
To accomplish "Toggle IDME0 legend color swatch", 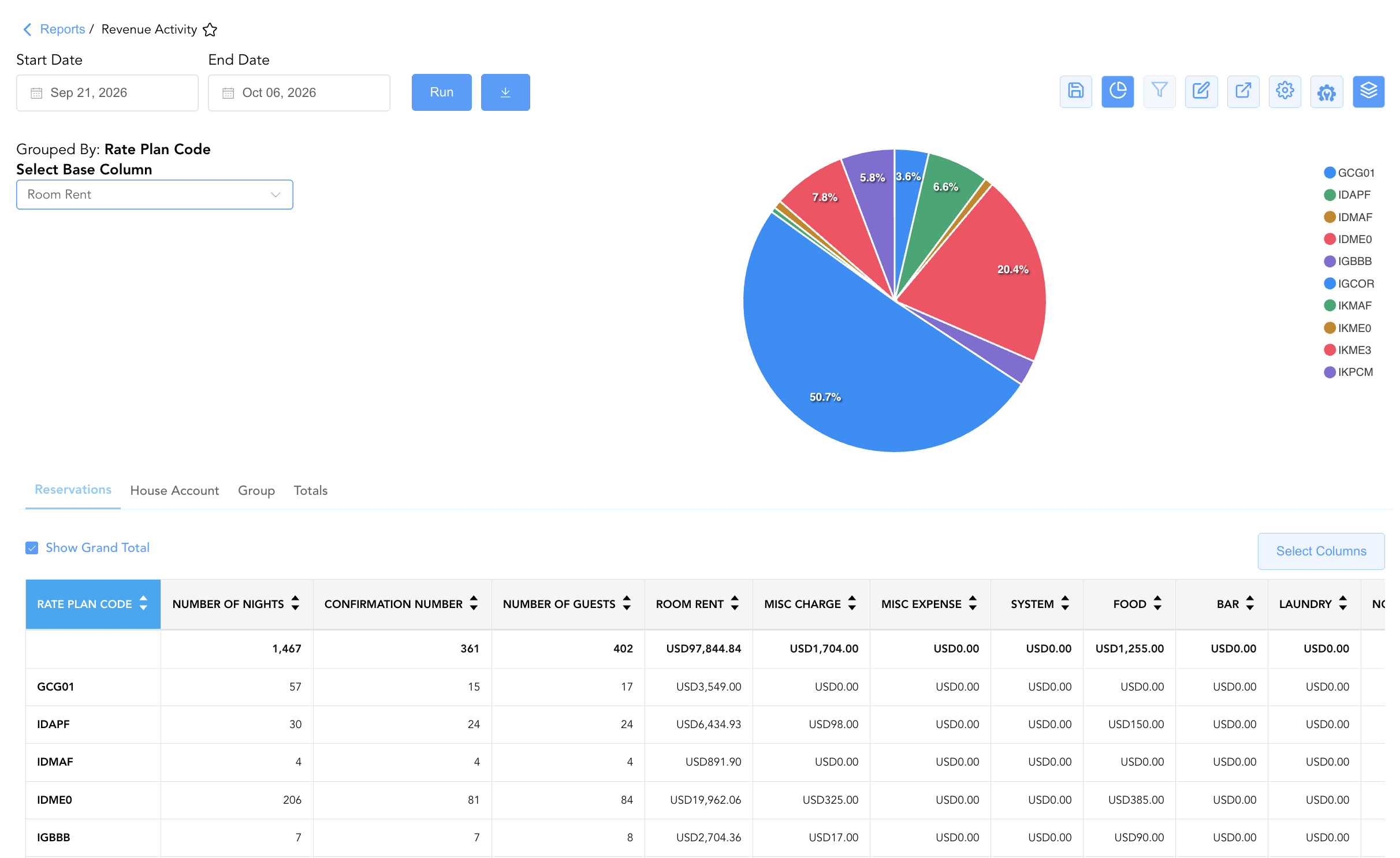I will click(x=1330, y=239).
